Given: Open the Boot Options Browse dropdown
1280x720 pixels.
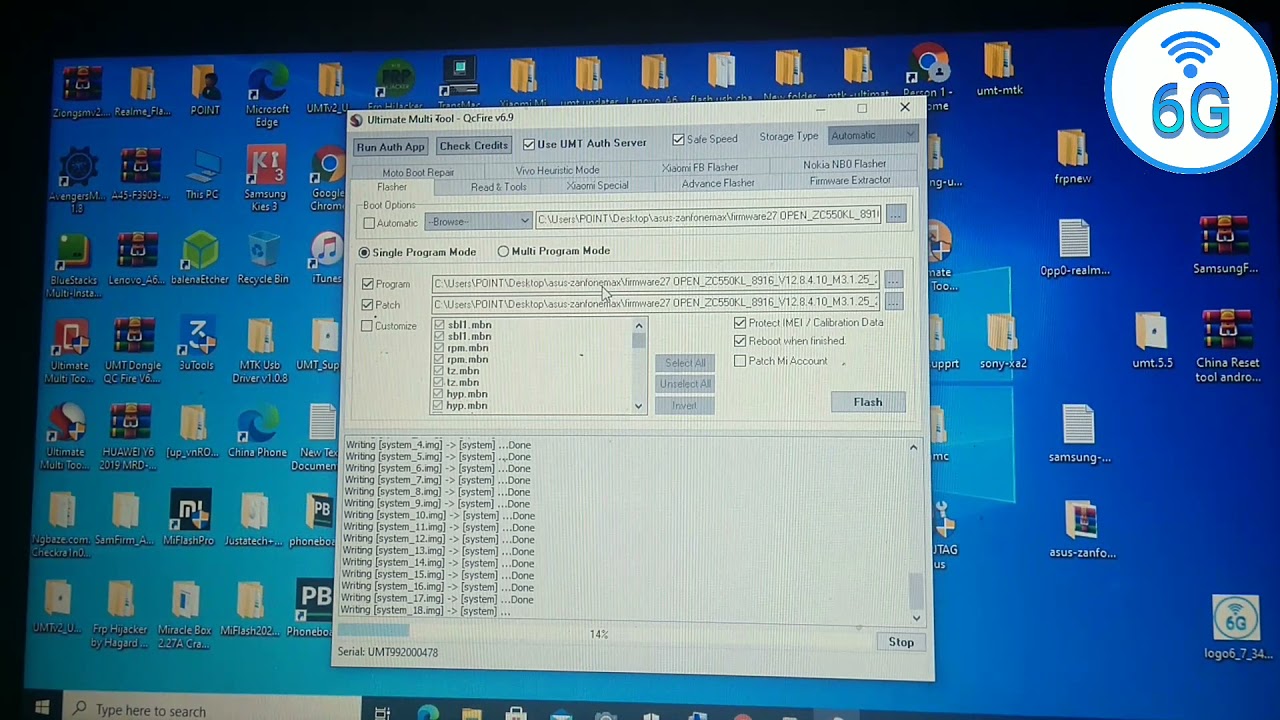Looking at the screenshot, I should tap(478, 221).
